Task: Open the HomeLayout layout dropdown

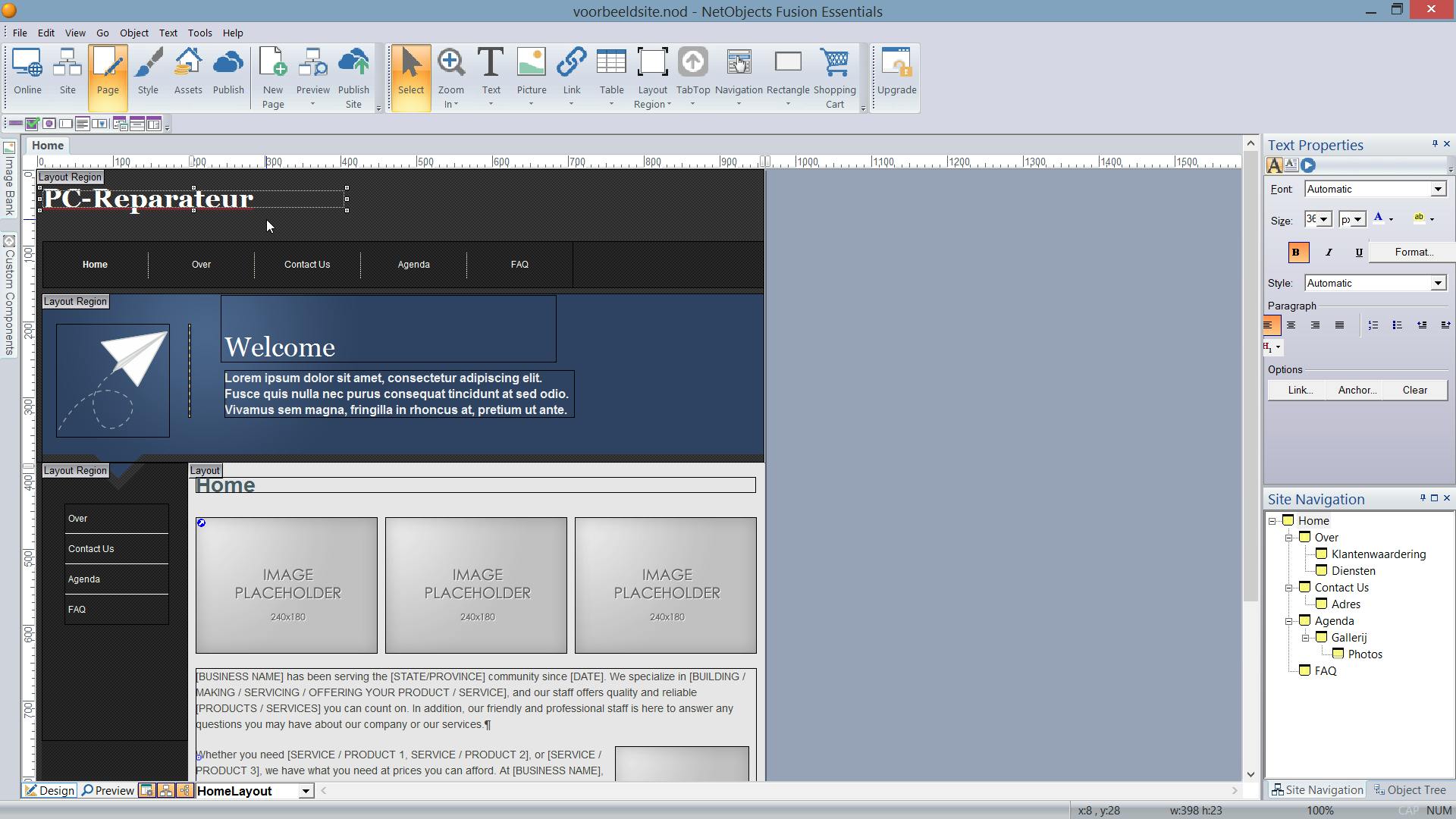Action: [306, 791]
